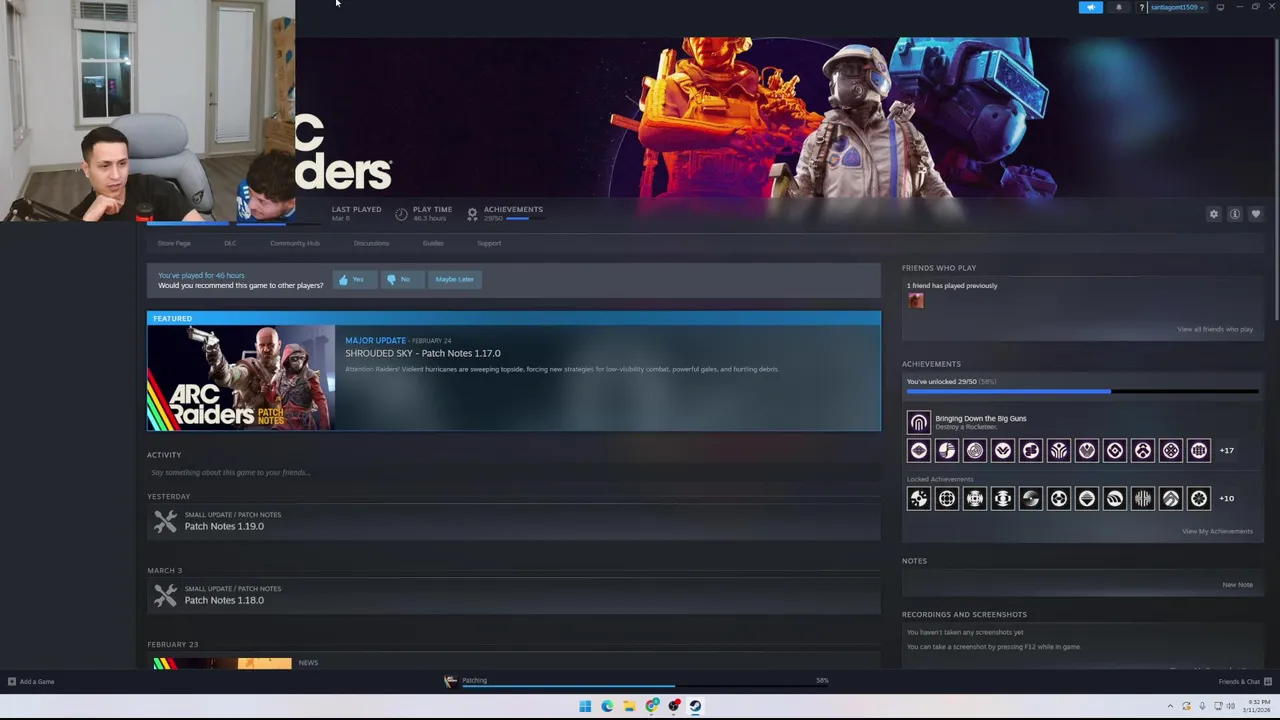Open the Community Hub tab
Screen dimensions: 1280x720
tap(295, 243)
